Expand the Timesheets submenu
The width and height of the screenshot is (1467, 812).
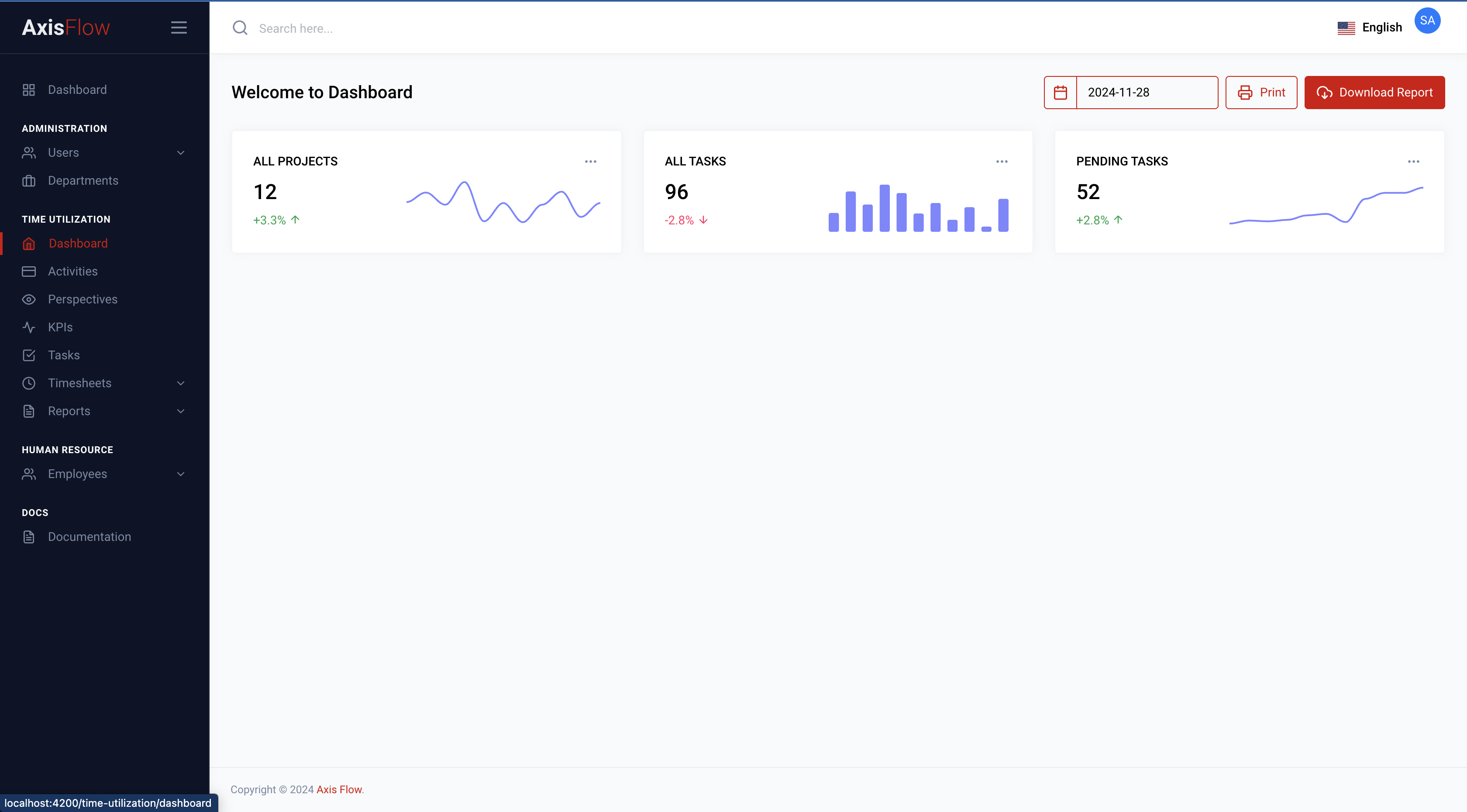(x=180, y=383)
